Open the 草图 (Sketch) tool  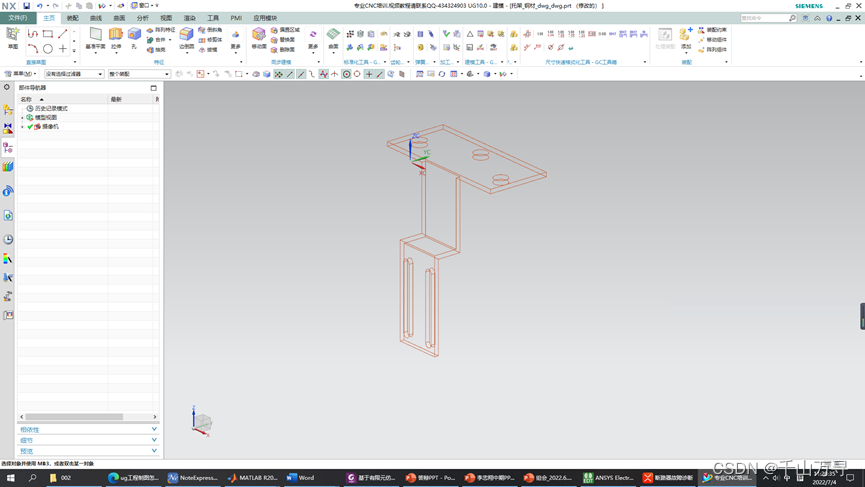(12, 38)
